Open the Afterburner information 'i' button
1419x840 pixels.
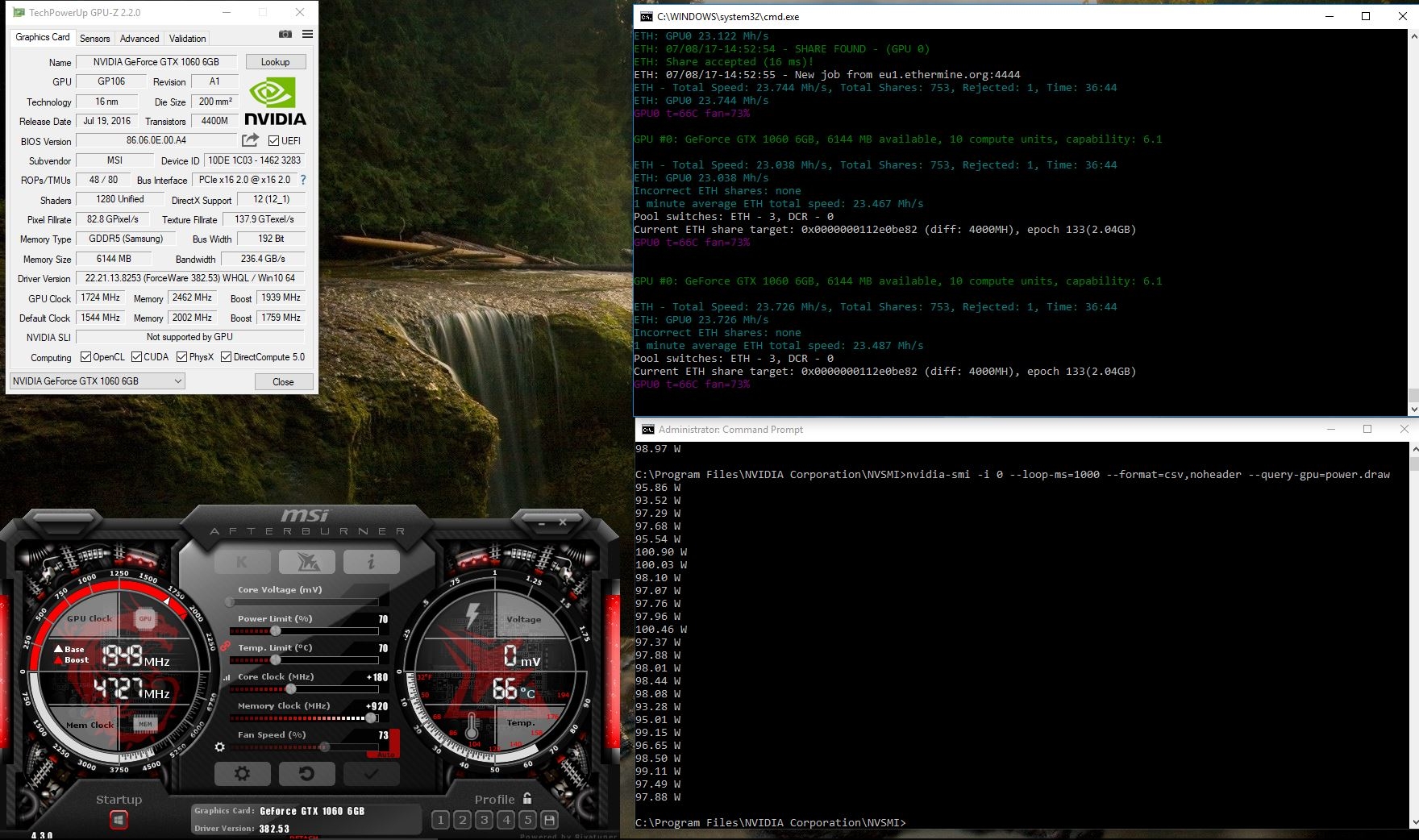pos(371,562)
